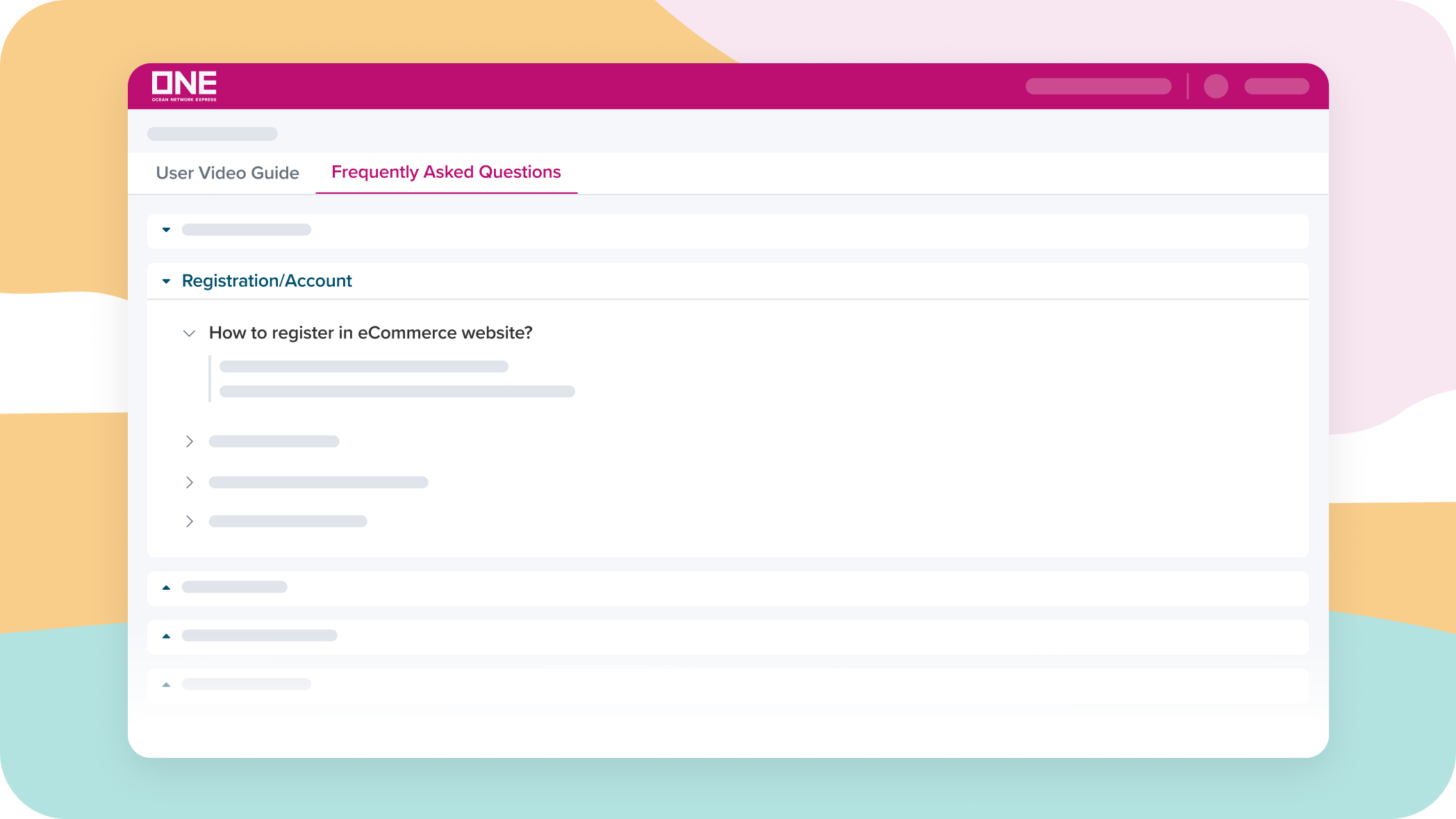The width and height of the screenshot is (1456, 819).
Task: Expand the first collapsed question under Registration/Account
Action: point(189,441)
